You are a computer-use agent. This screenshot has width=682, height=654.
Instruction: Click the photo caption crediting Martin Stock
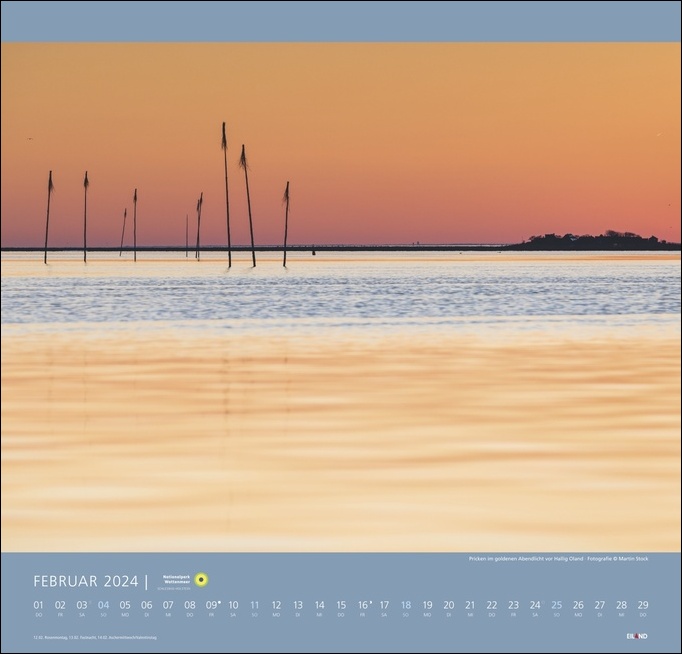(558, 558)
